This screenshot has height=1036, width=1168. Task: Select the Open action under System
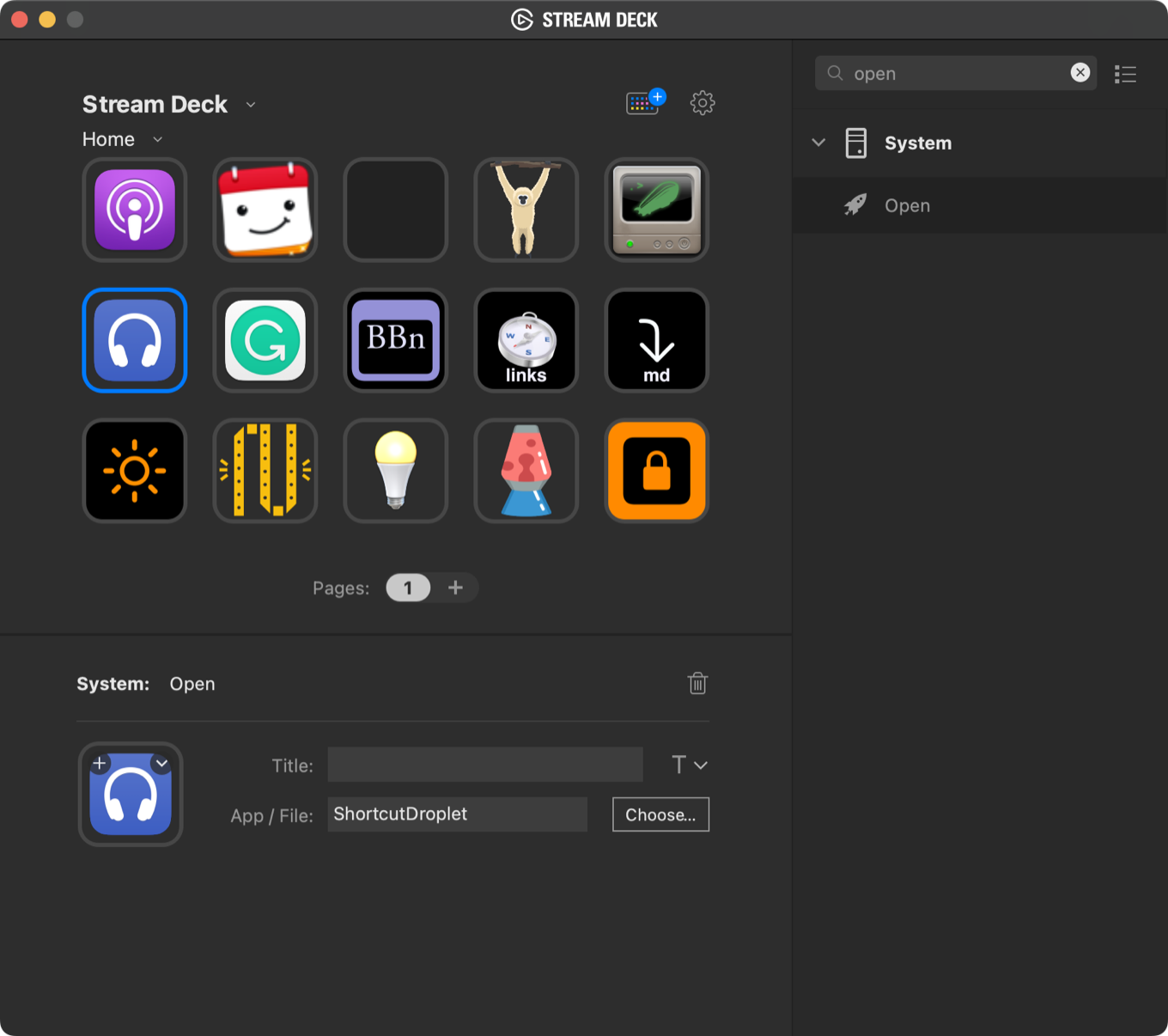(907, 205)
